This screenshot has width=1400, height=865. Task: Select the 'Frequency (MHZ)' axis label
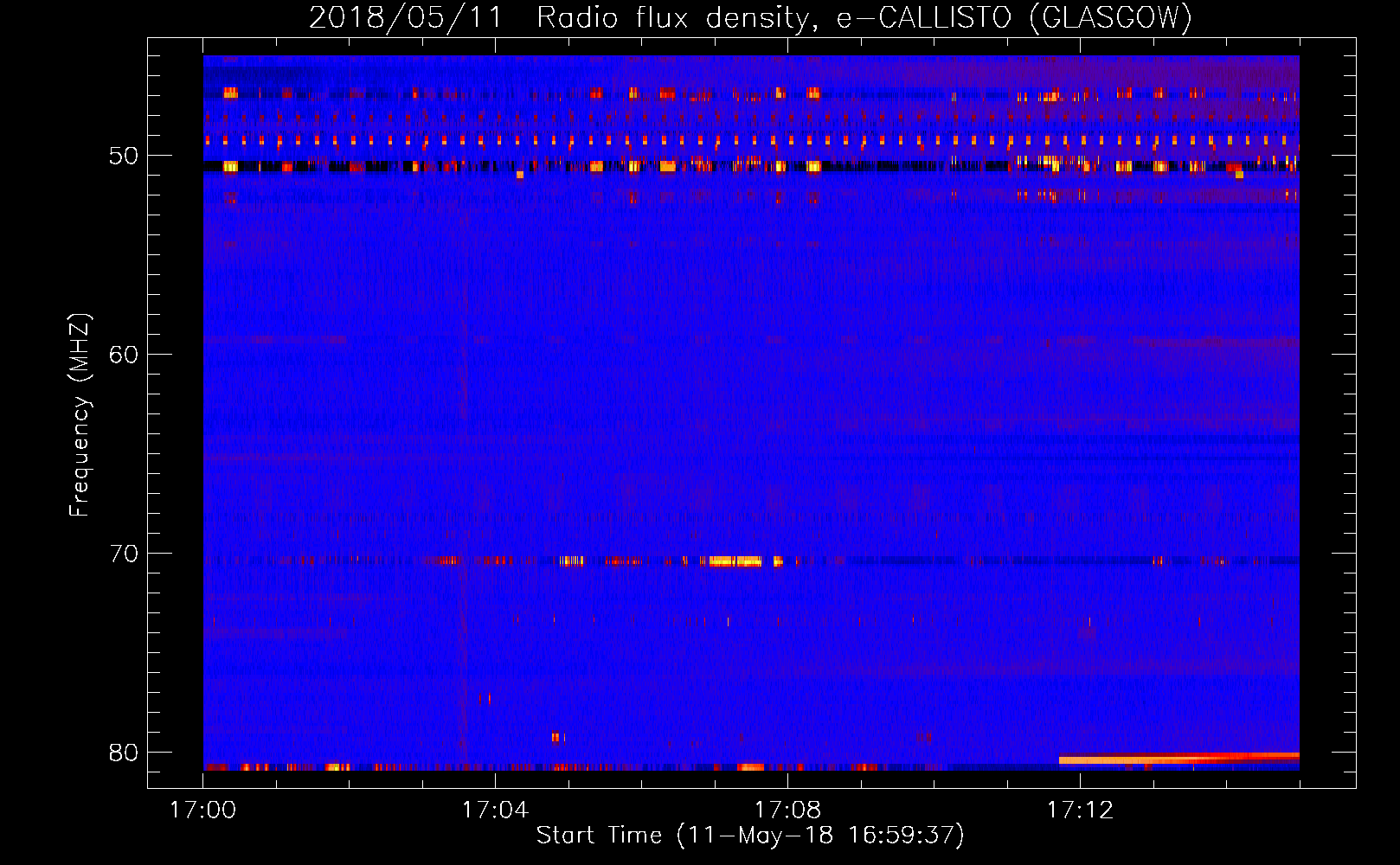point(80,415)
